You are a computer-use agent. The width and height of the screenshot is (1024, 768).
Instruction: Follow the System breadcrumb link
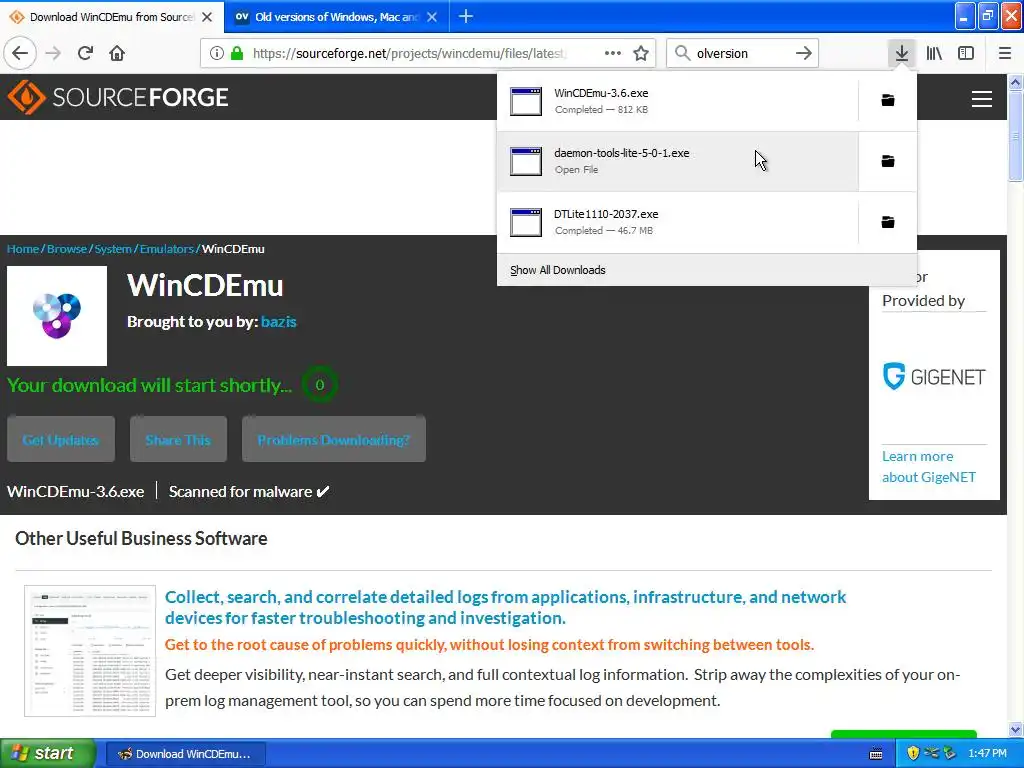tap(113, 249)
